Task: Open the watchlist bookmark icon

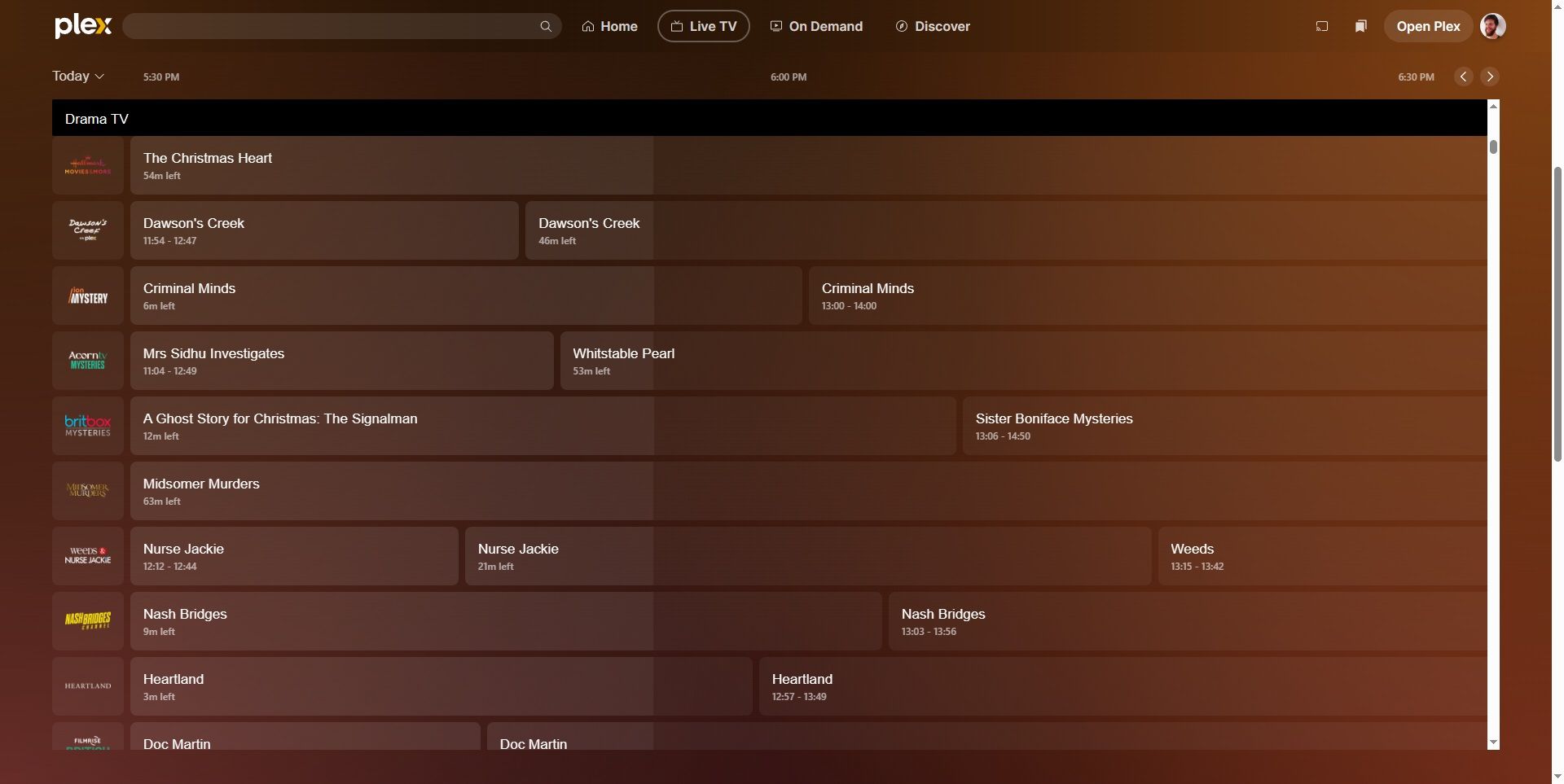Action: [1360, 26]
